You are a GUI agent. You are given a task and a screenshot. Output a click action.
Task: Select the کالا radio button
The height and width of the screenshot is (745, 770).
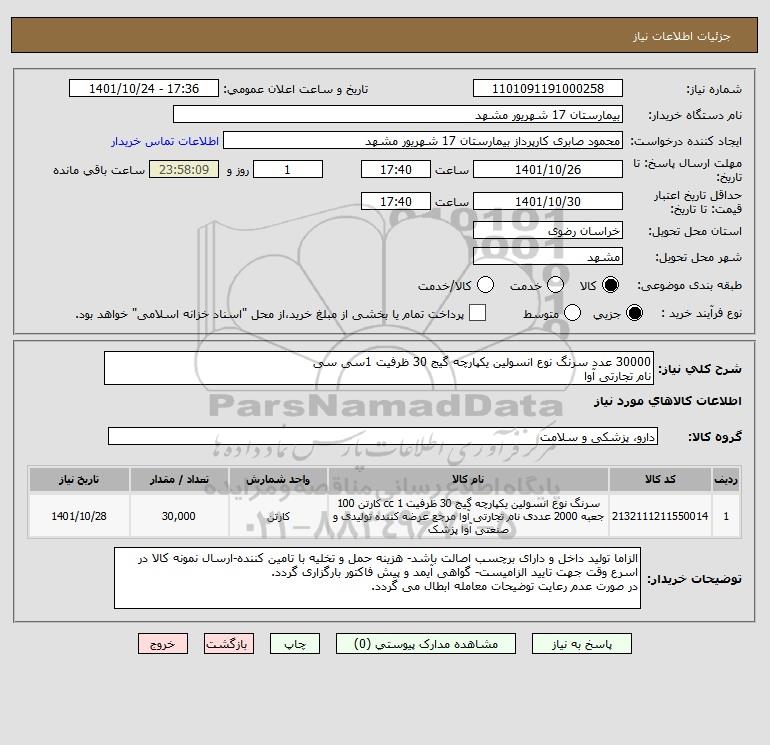(x=610, y=285)
